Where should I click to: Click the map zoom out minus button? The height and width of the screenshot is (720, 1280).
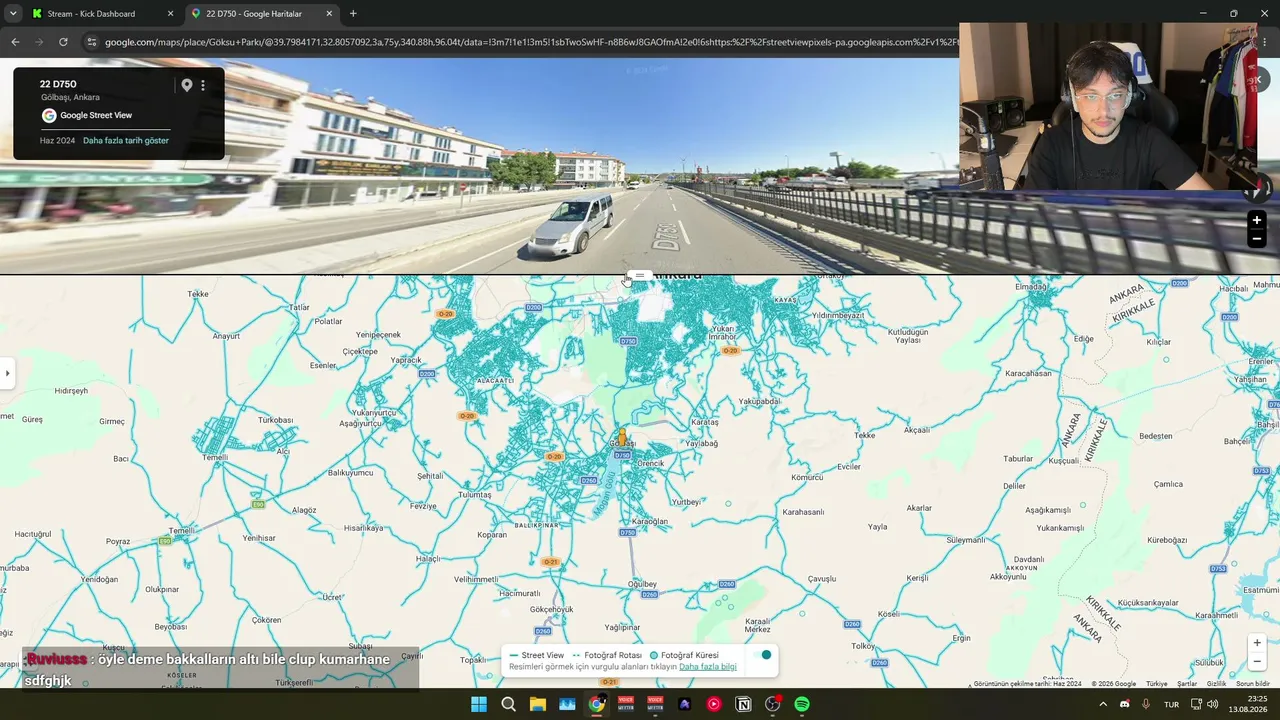click(x=1257, y=661)
